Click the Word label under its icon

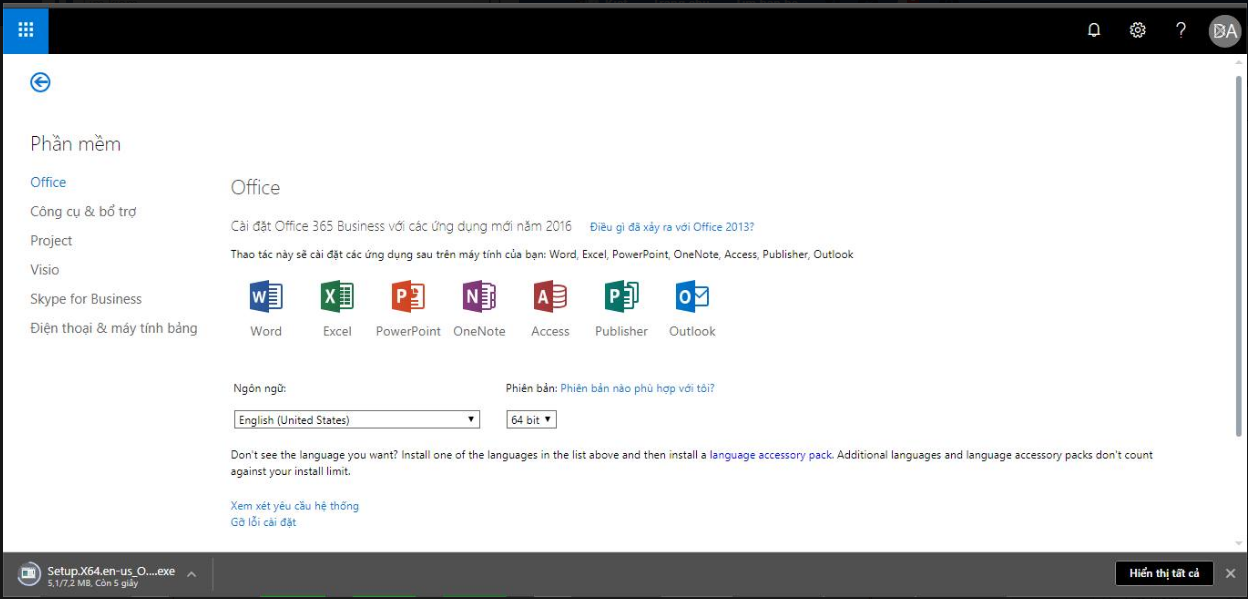[x=266, y=331]
